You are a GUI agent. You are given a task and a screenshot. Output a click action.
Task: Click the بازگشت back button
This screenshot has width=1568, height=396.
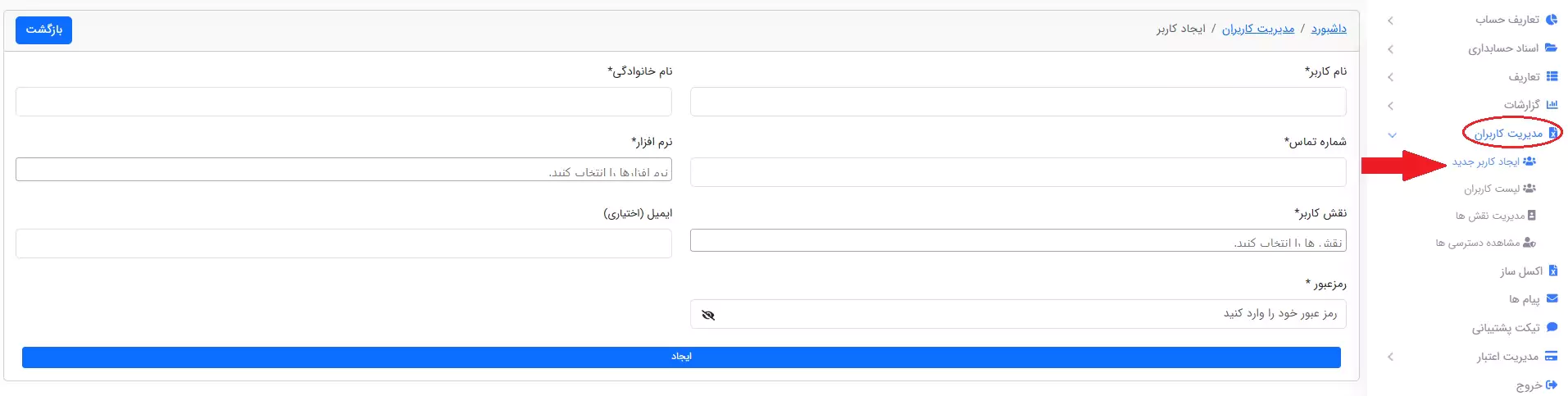(x=43, y=30)
